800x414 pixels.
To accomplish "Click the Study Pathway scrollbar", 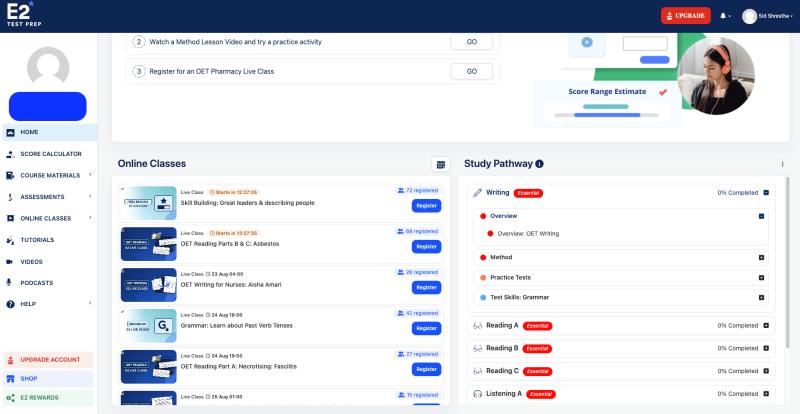I will click(787, 261).
